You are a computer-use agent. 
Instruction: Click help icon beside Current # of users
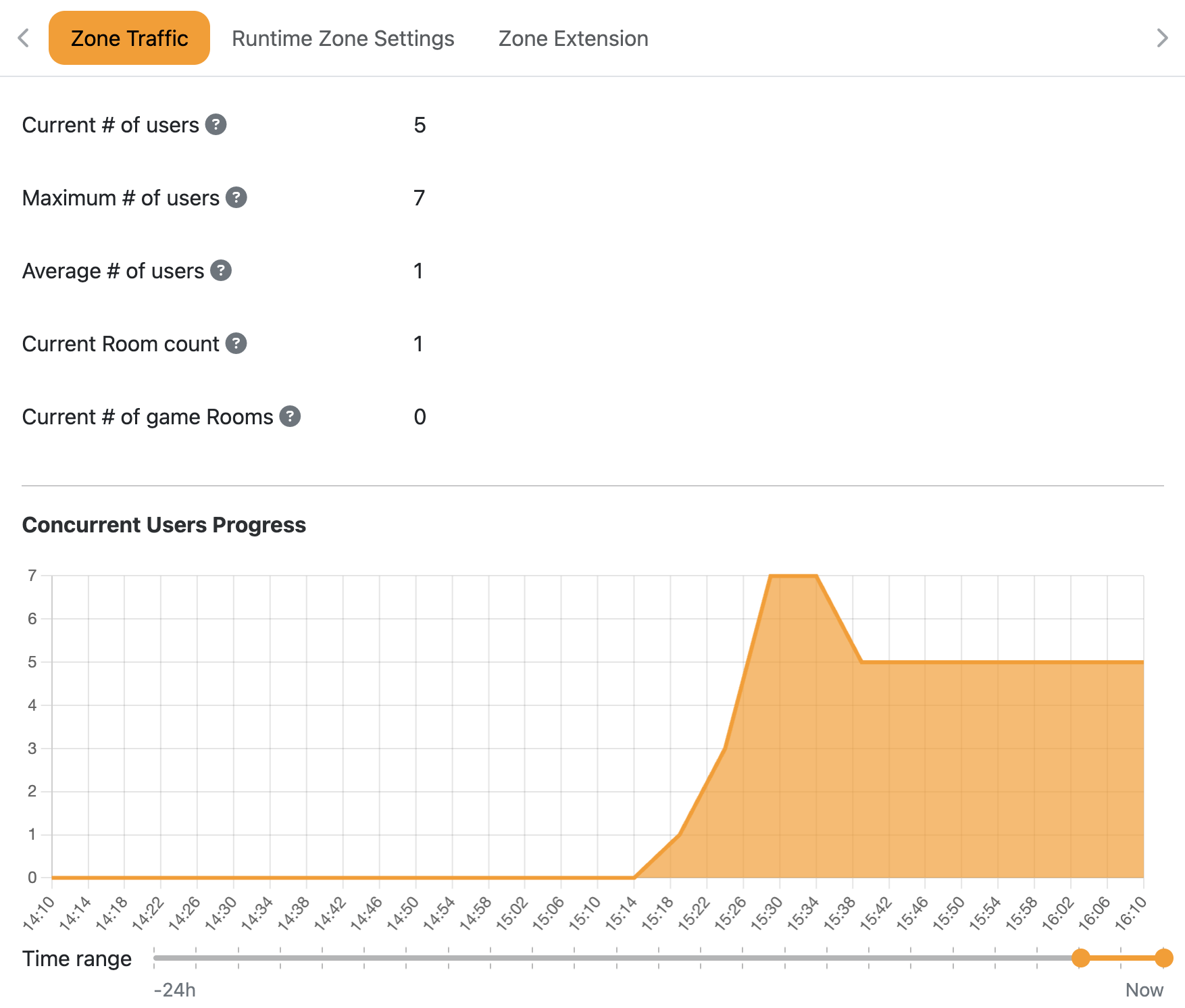click(216, 125)
